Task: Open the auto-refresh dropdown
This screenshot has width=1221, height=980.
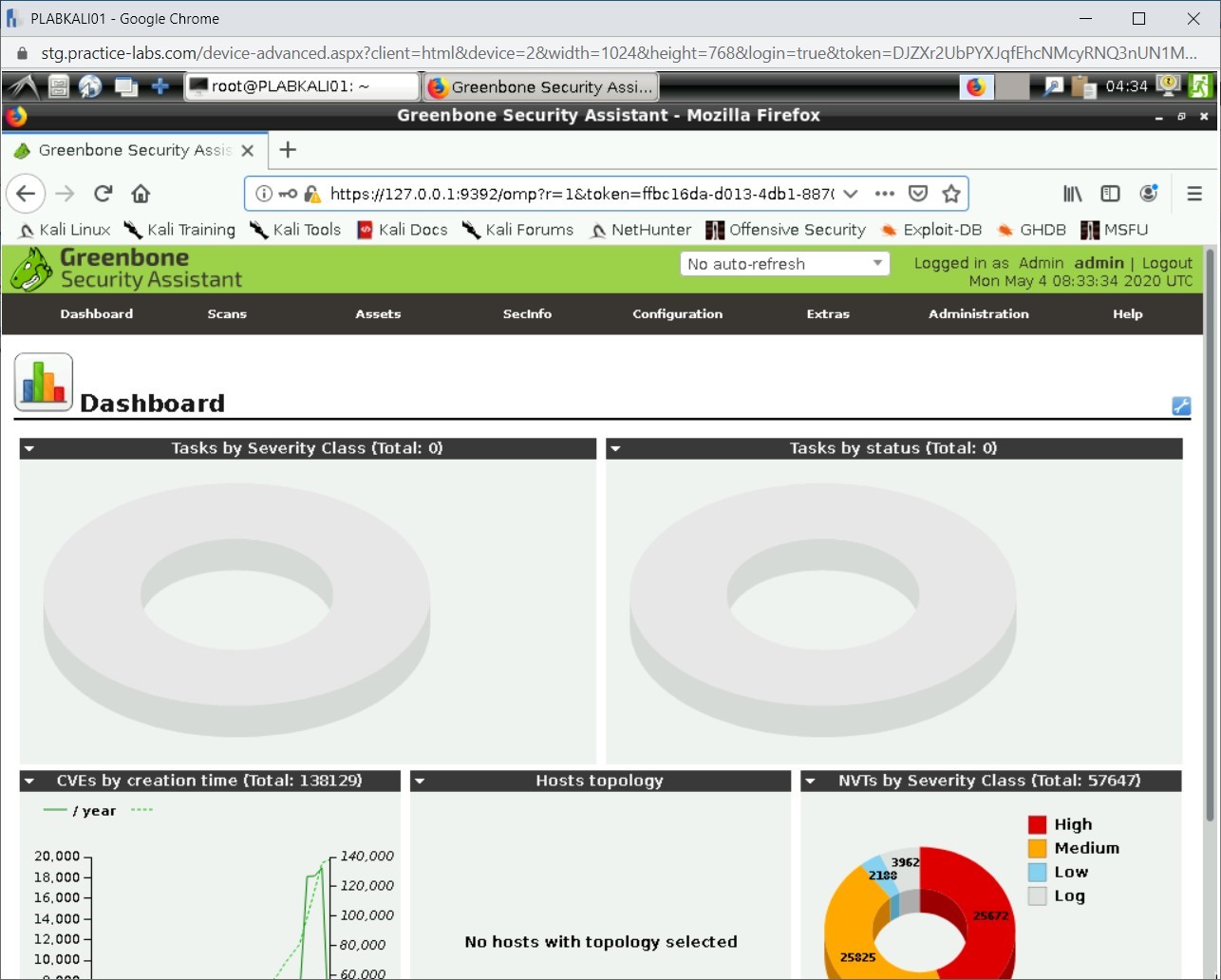Action: click(x=784, y=264)
